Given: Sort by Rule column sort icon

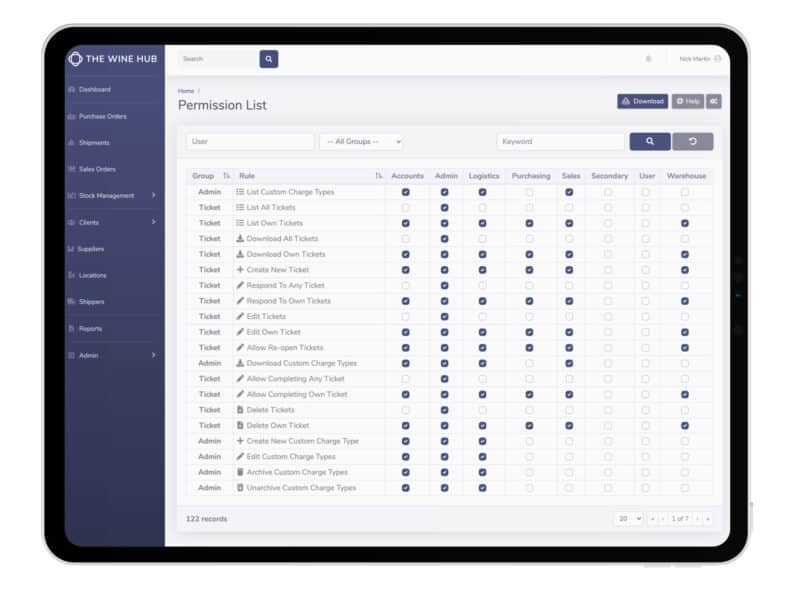Looking at the screenshot, I should tap(379, 176).
